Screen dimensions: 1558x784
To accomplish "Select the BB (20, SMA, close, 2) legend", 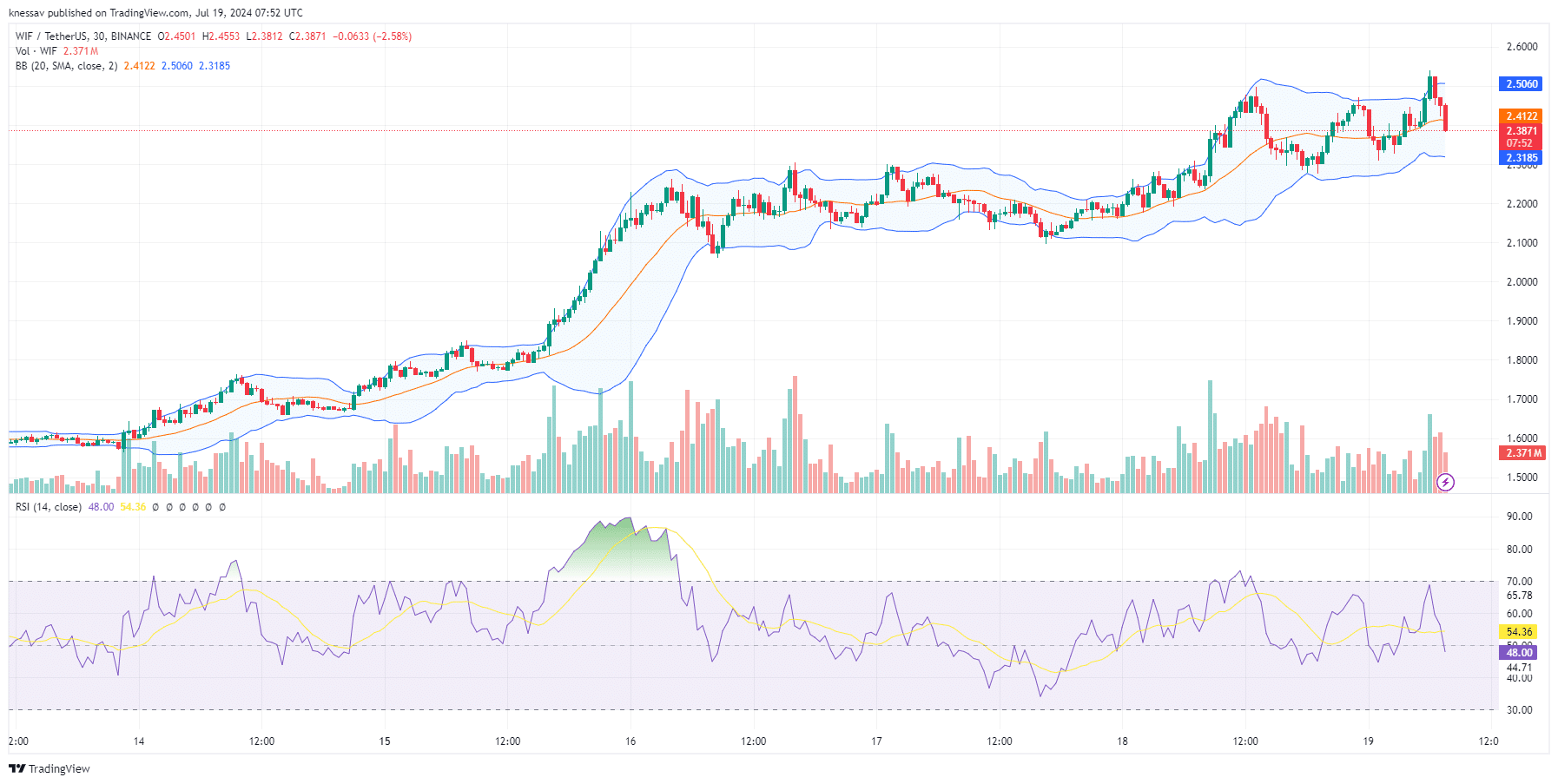I will [66, 66].
